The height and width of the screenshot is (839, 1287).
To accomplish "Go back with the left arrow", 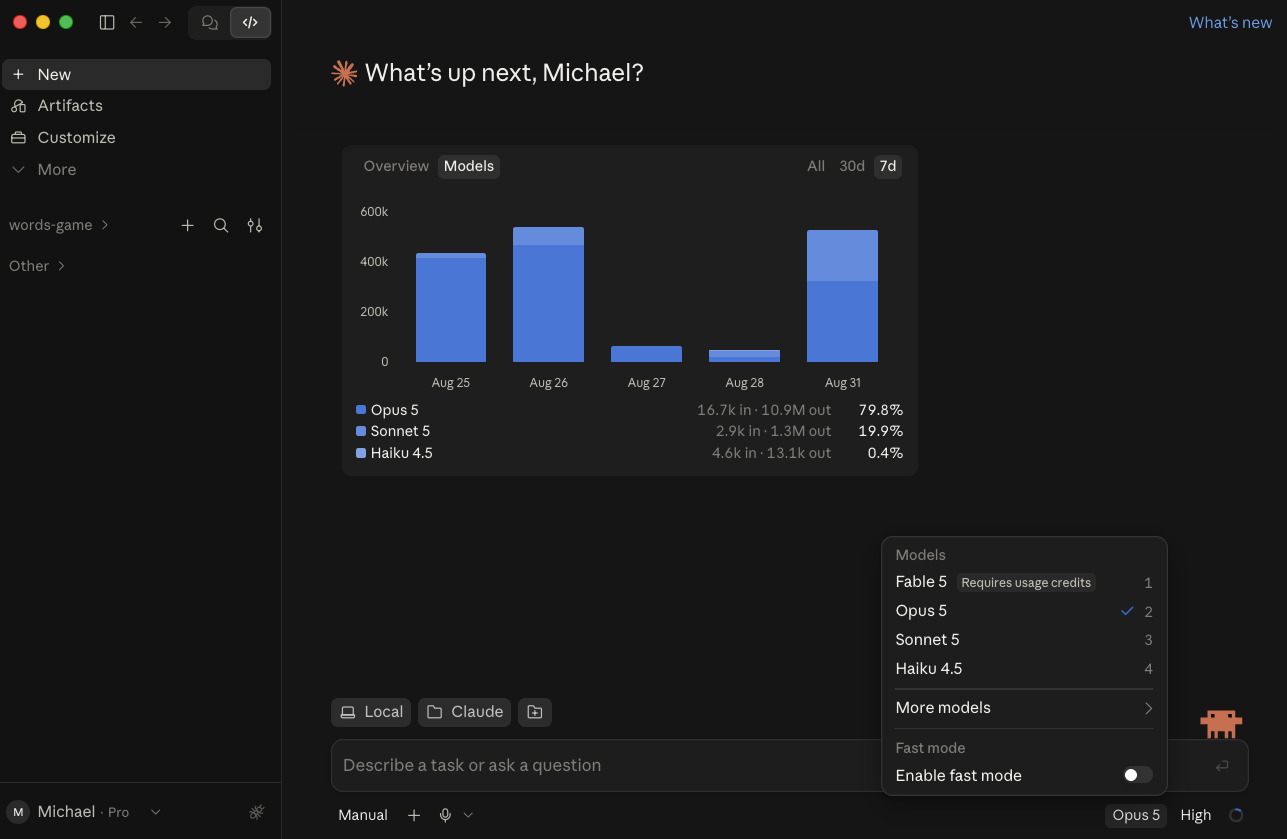I will coord(136,22).
